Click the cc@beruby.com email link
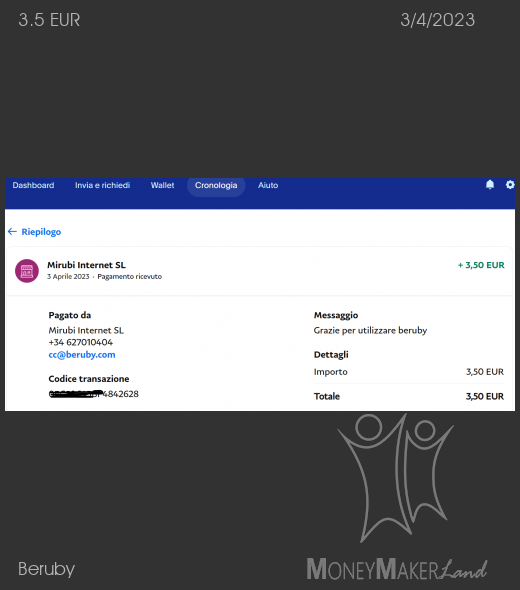 pyautogui.click(x=82, y=354)
